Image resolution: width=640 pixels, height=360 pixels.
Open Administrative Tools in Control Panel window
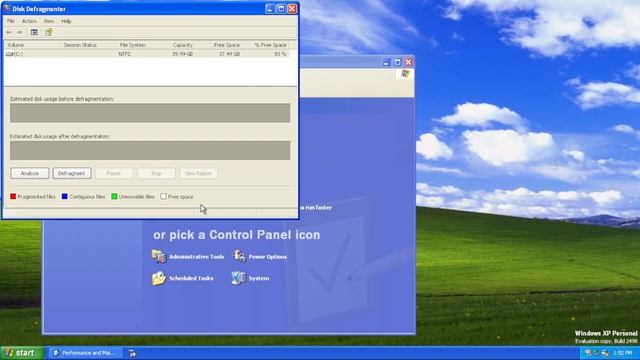tap(188, 257)
